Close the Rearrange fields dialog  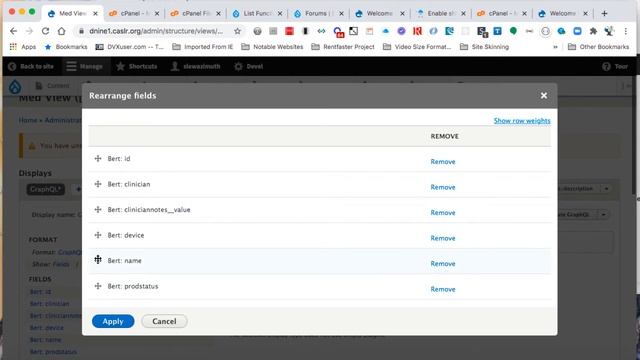pyautogui.click(x=544, y=96)
